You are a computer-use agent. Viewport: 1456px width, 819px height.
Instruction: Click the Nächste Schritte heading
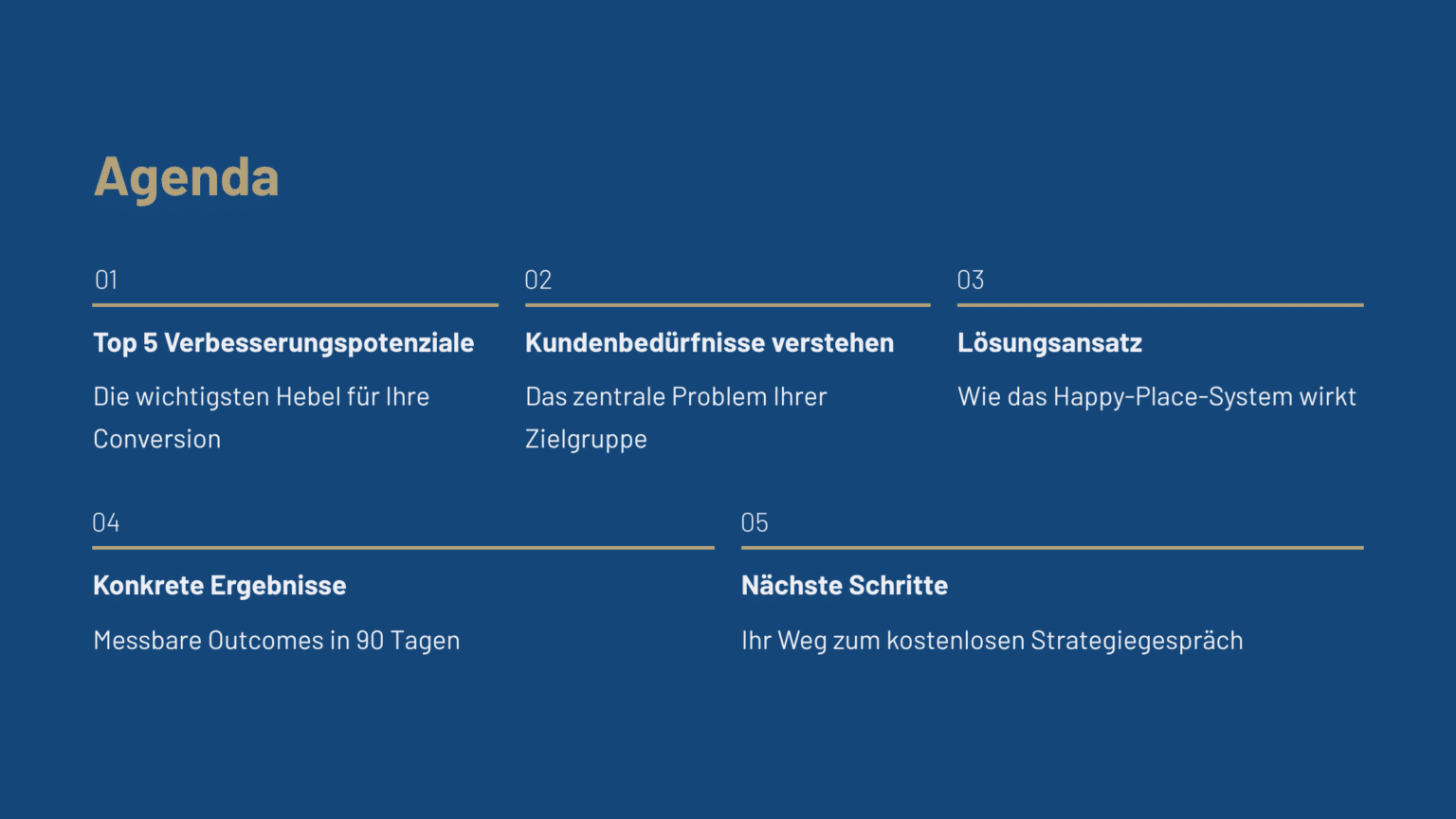click(x=845, y=586)
